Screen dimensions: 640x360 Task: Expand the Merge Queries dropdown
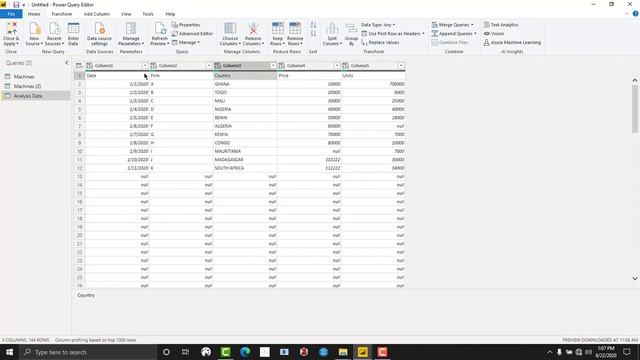pyautogui.click(x=473, y=25)
